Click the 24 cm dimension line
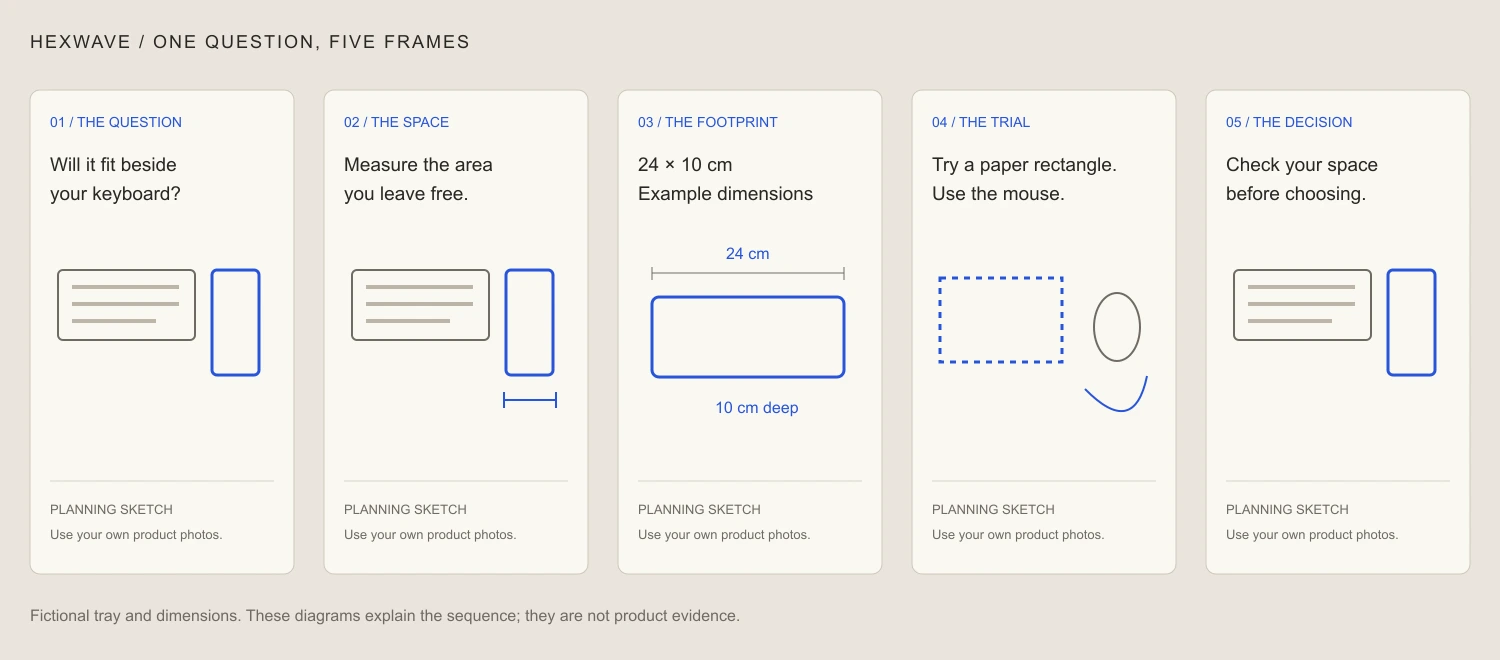The width and height of the screenshot is (1500, 660). [748, 273]
